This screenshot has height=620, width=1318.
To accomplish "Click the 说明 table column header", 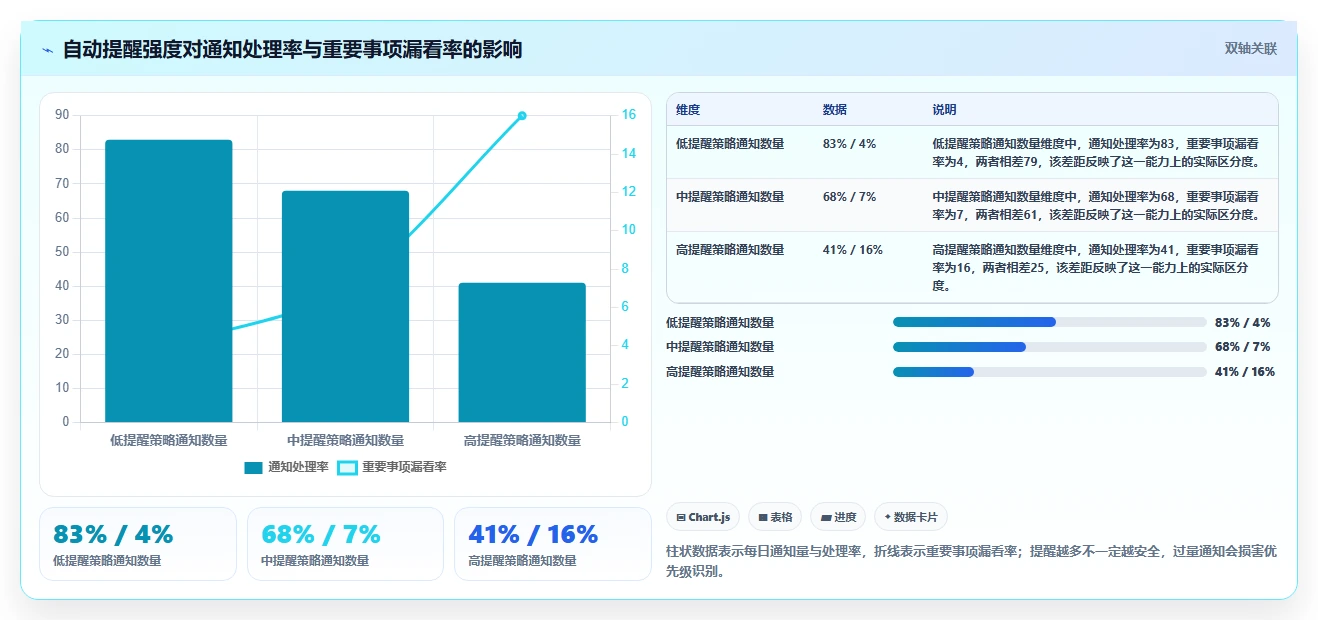I will tap(944, 110).
